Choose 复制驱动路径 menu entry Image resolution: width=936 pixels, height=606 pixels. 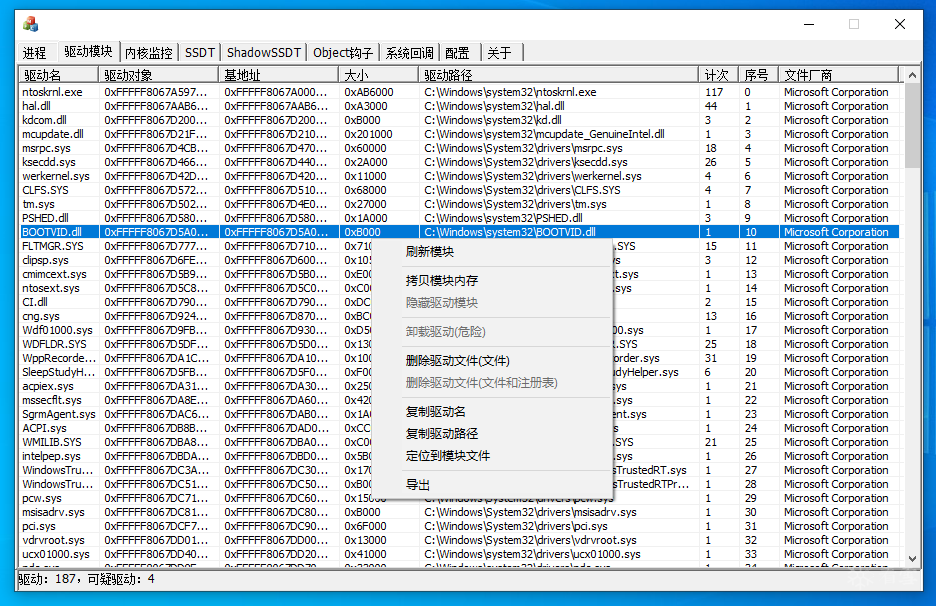(492, 434)
